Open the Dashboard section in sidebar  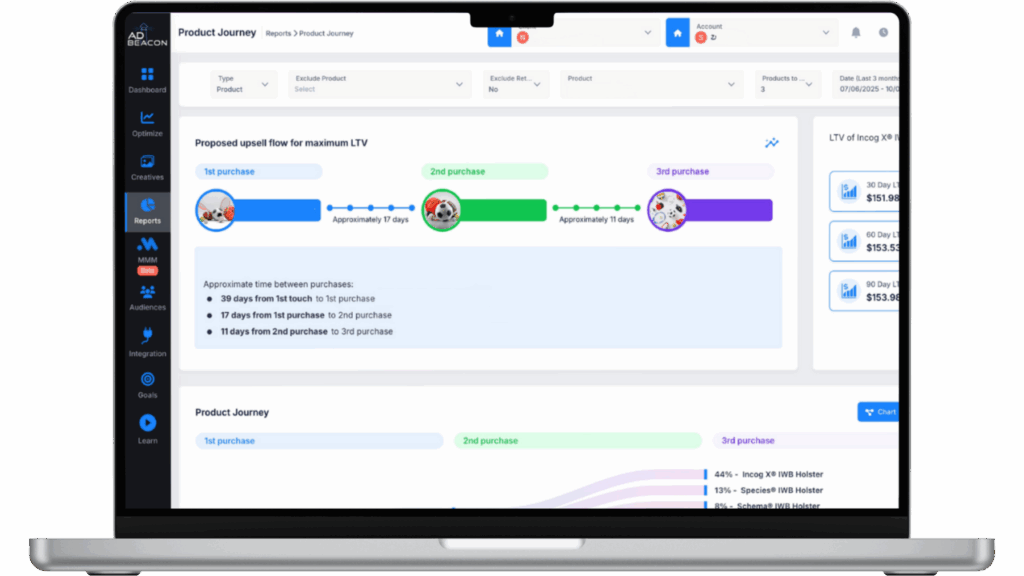tap(147, 80)
